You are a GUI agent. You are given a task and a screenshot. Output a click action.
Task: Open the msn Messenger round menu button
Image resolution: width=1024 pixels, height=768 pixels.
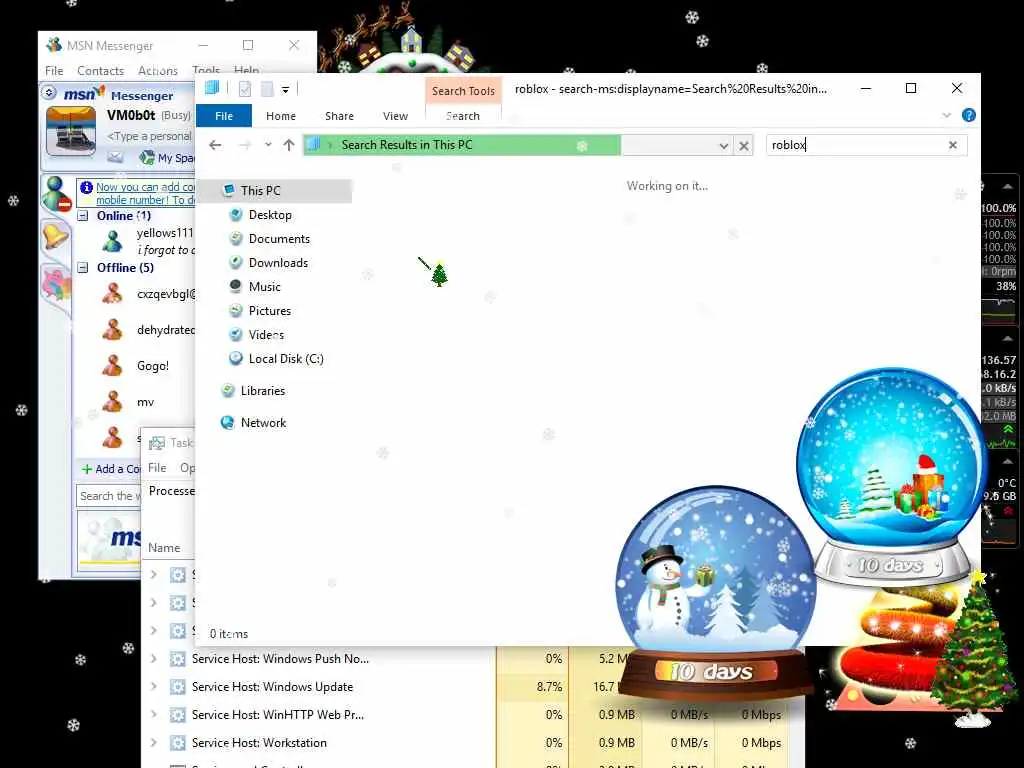(50, 93)
